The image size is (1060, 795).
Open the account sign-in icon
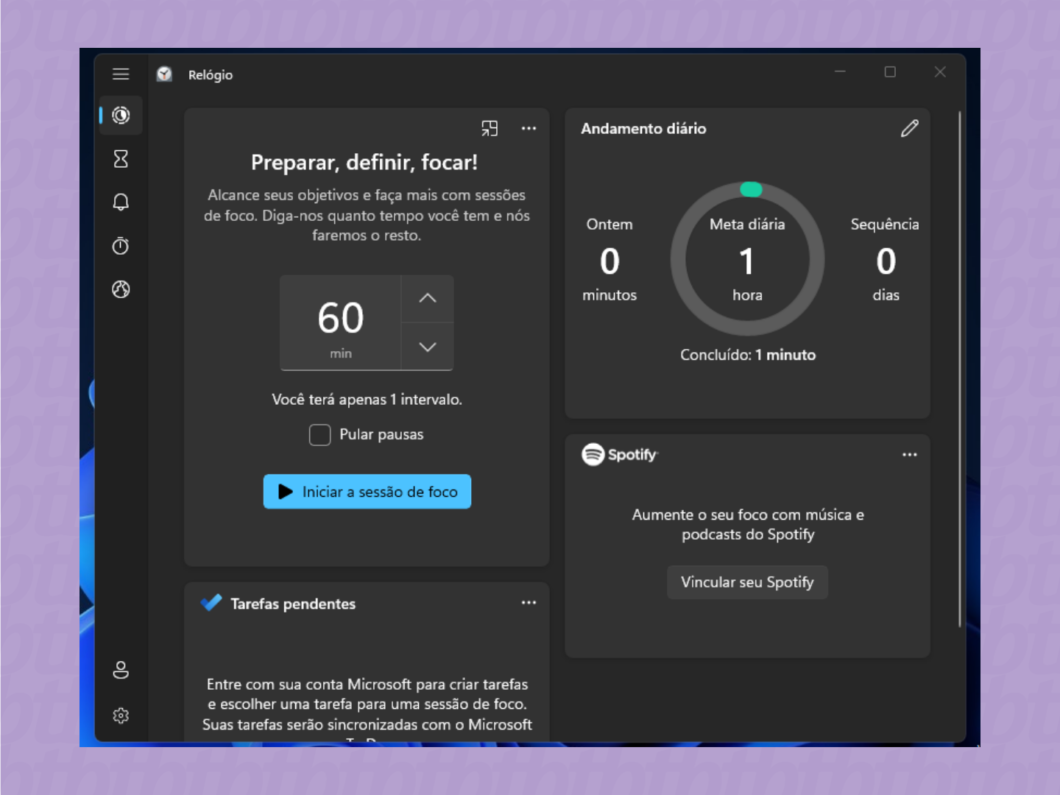click(x=120, y=670)
